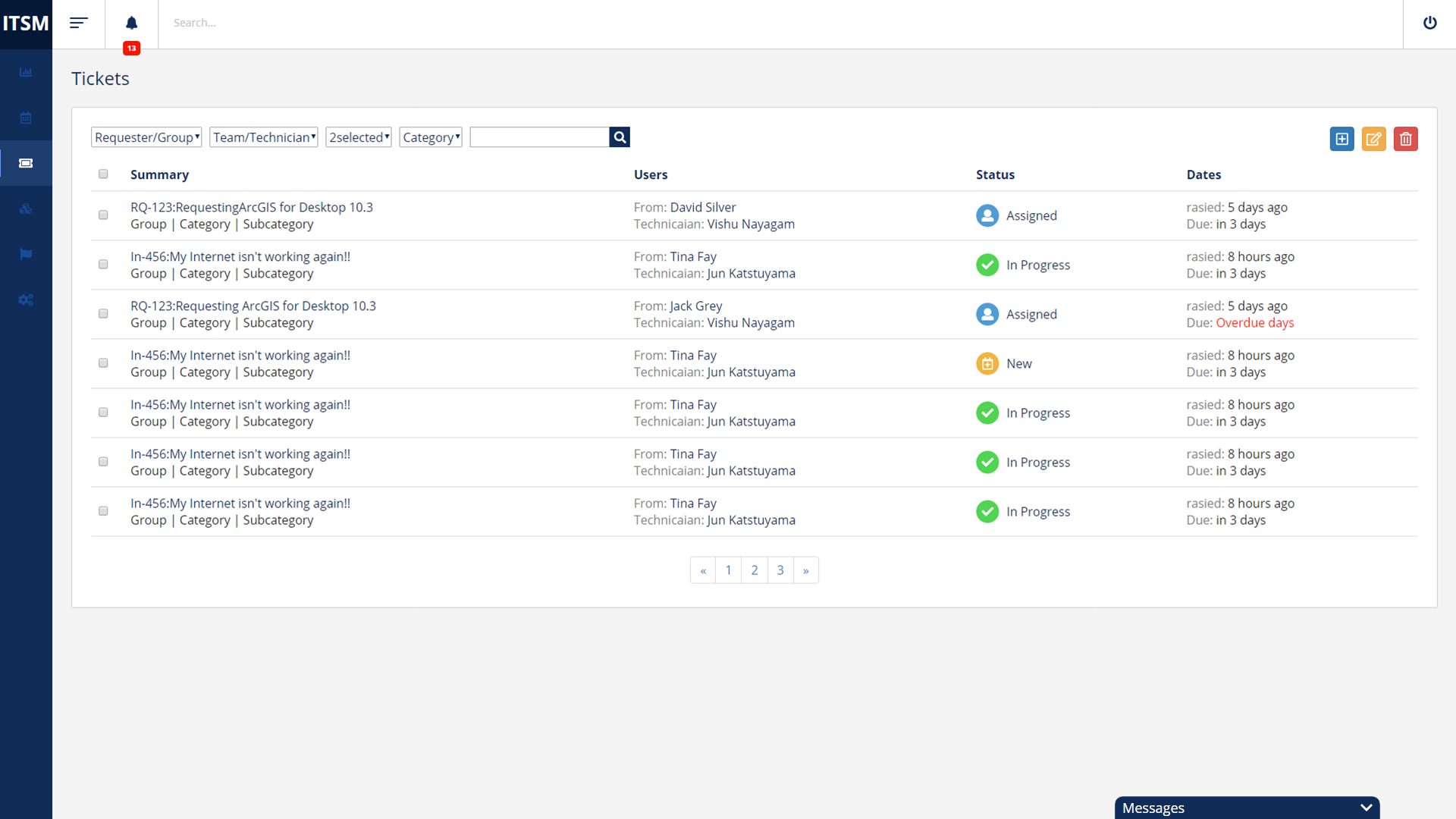Click the top Search... input field
The width and height of the screenshot is (1456, 819).
point(780,23)
